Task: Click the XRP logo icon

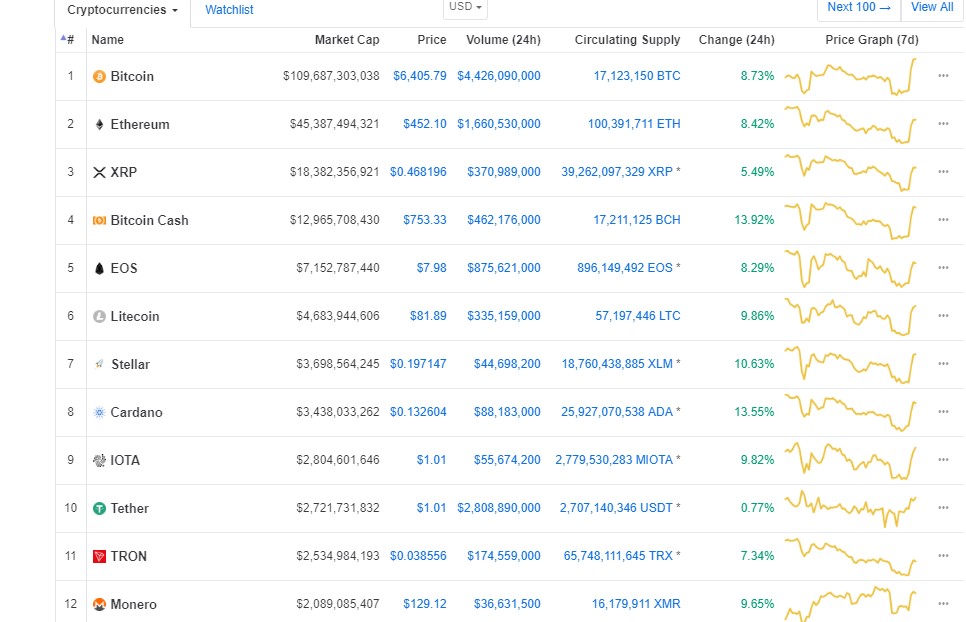Action: 99,172
